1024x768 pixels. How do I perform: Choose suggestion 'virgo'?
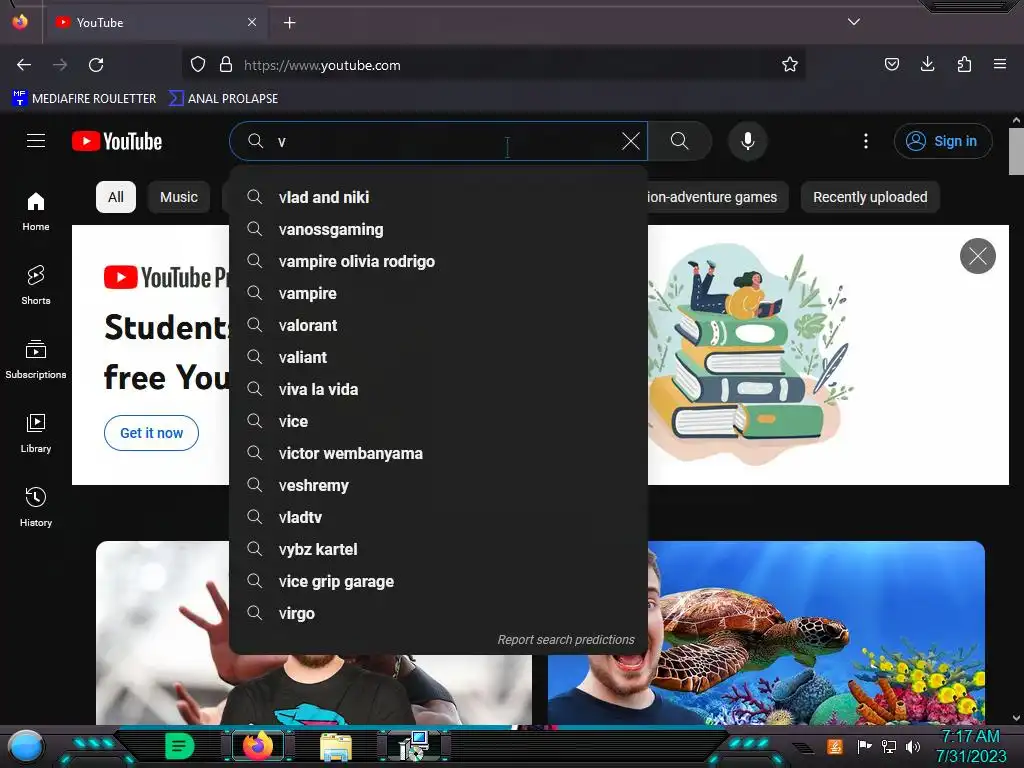pyautogui.click(x=438, y=613)
